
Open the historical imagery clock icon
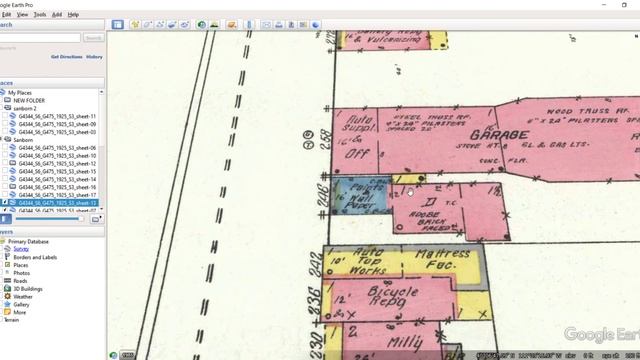tap(201, 24)
